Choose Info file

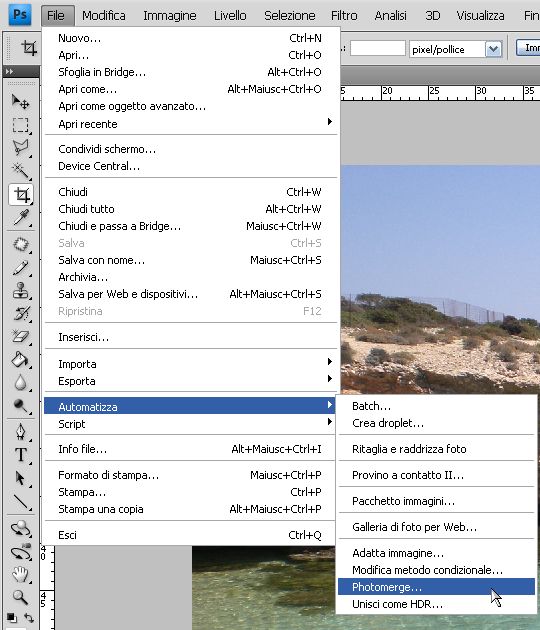pos(191,449)
